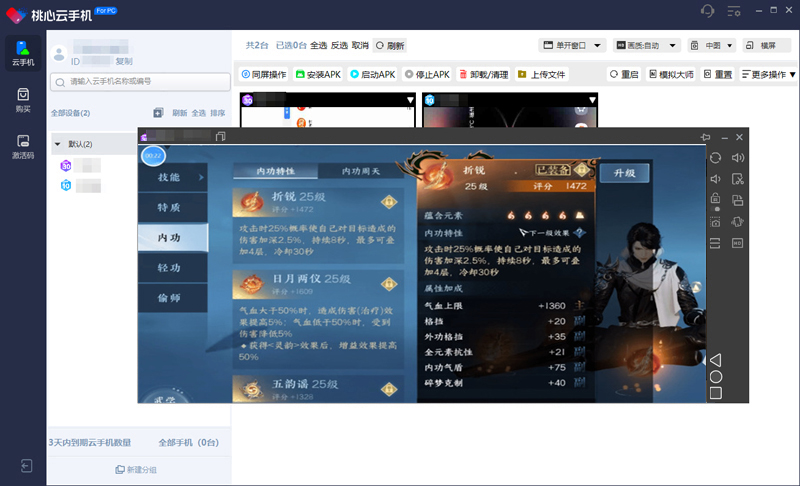Select 轻功 in game side menu

(172, 268)
